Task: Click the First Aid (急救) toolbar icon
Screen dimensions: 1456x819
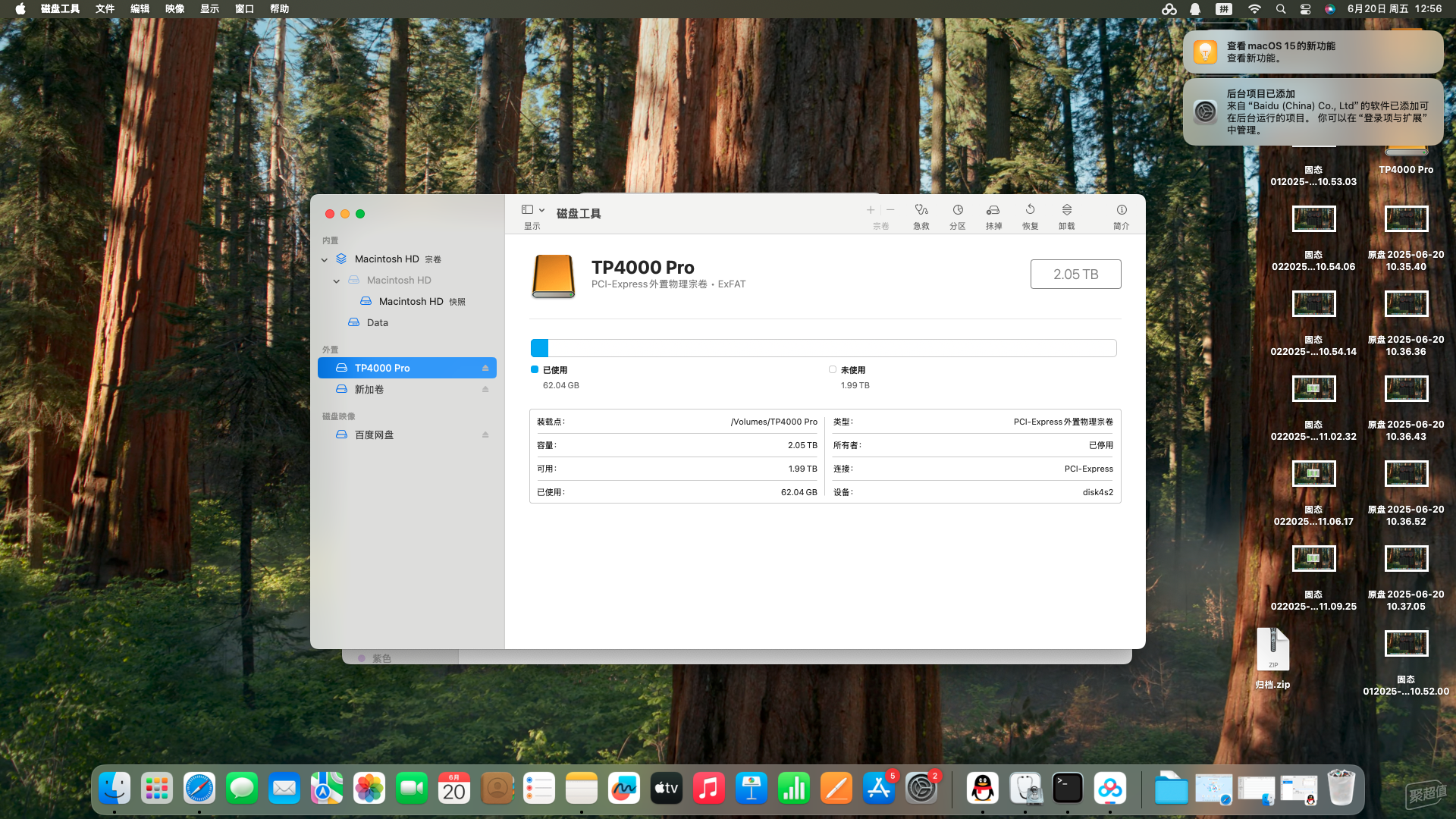Action: tap(921, 210)
